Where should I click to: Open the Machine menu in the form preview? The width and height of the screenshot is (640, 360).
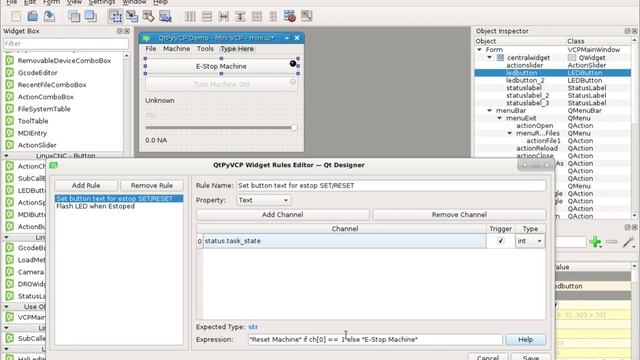176,49
